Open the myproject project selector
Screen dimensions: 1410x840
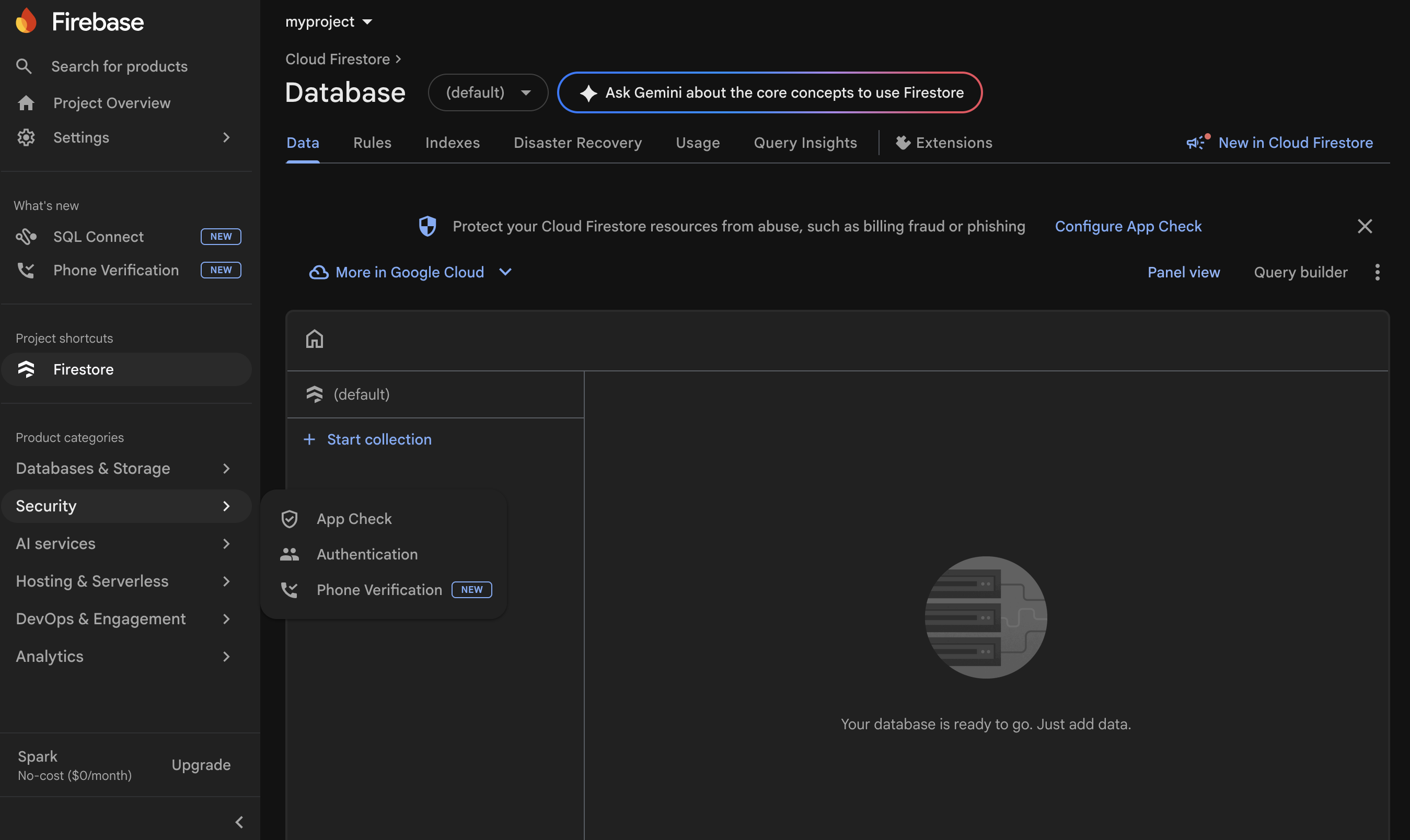tap(329, 21)
